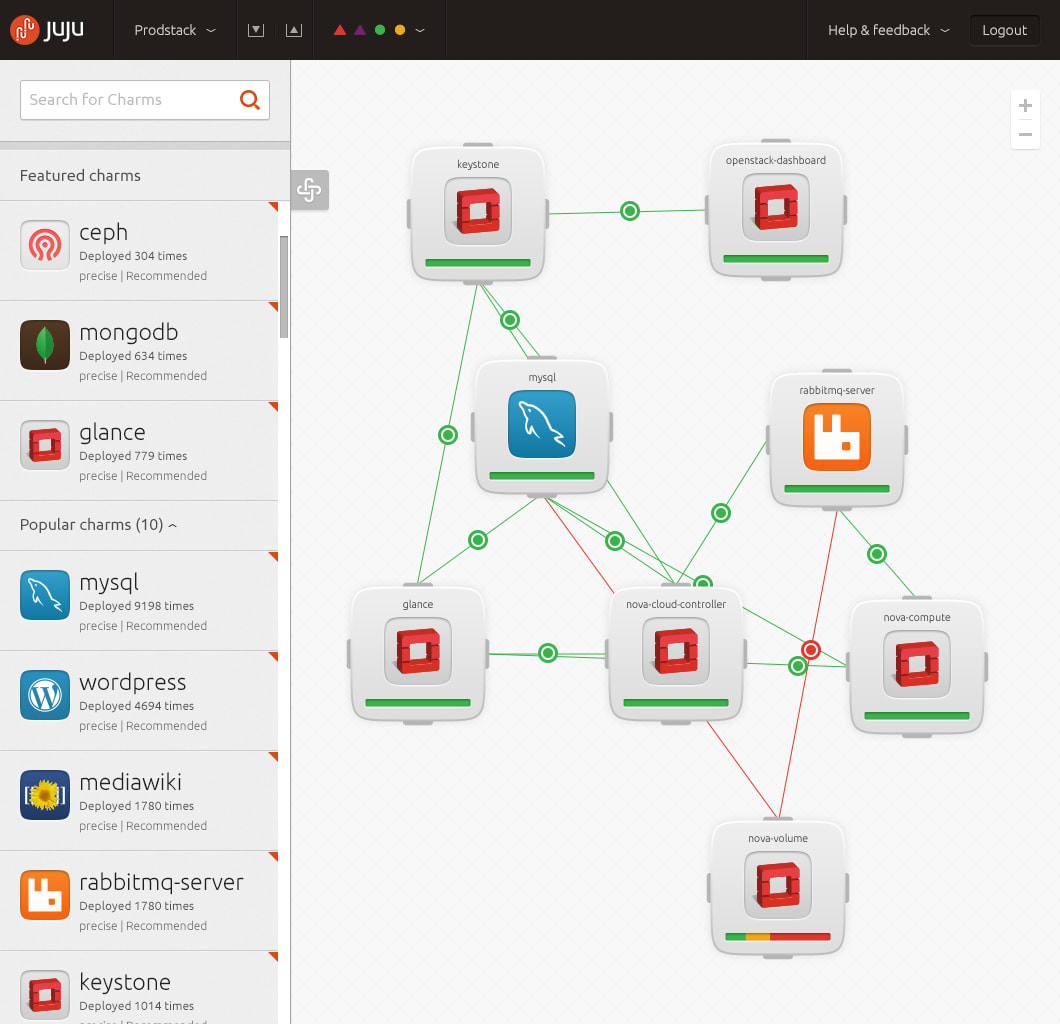The image size is (1060, 1024).
Task: Zoom in on the canvas
Action: [1025, 105]
